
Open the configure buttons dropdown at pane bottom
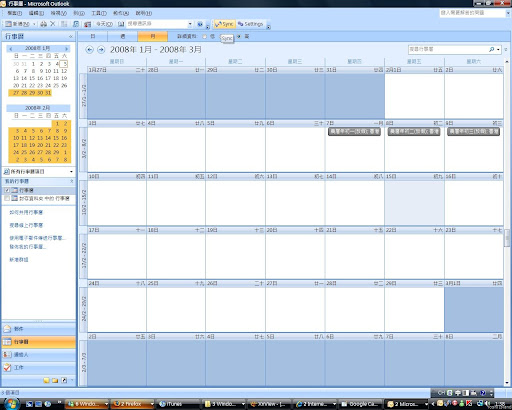point(71,380)
